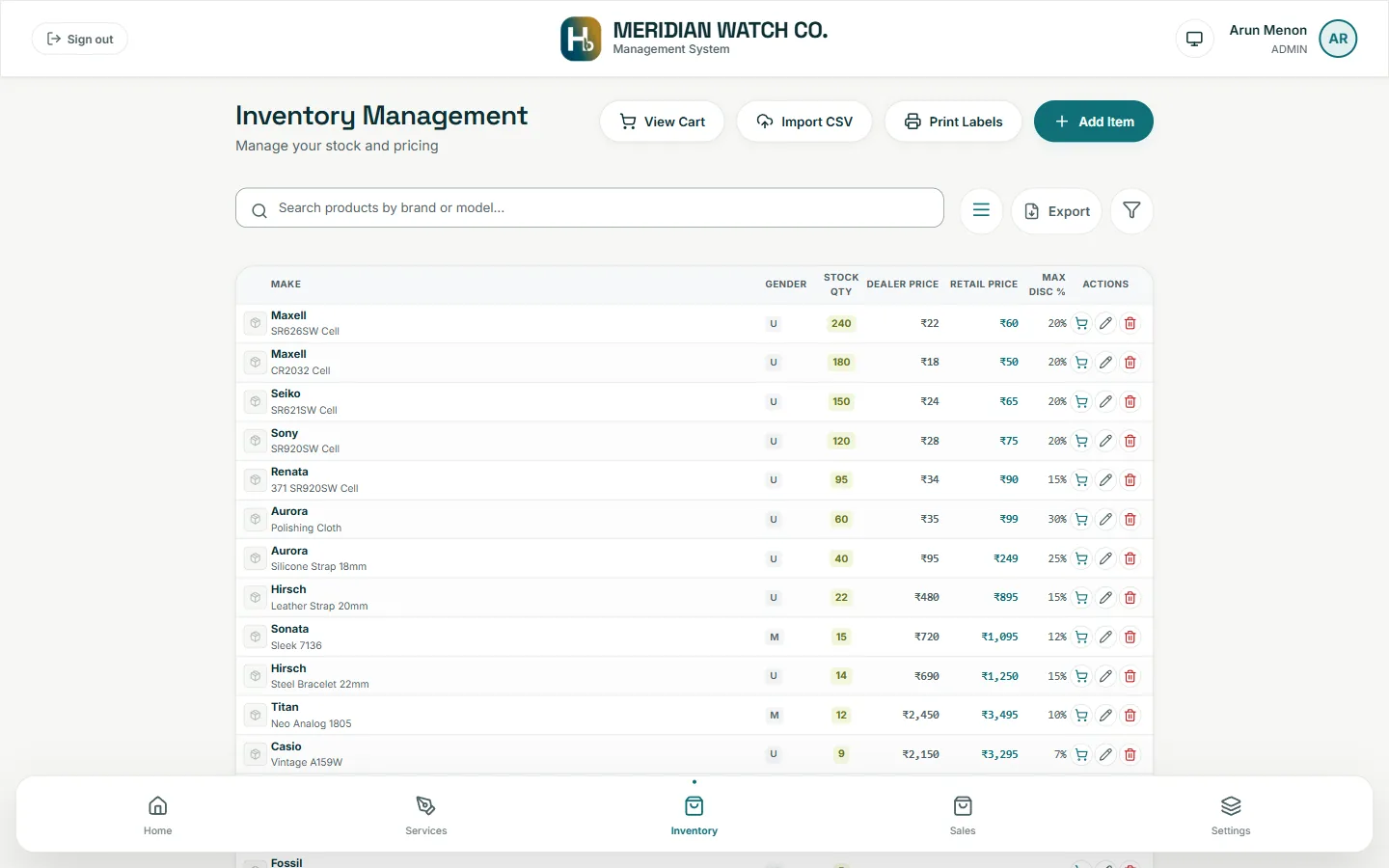Click stock quantity badge 240
The width and height of the screenshot is (1389, 868).
click(841, 324)
